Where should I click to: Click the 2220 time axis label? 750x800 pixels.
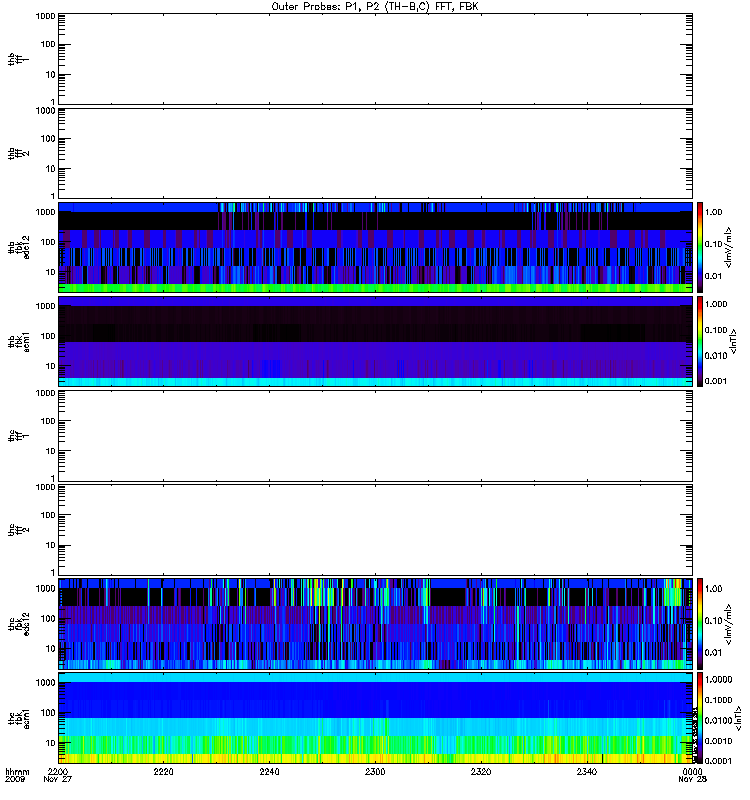163,772
